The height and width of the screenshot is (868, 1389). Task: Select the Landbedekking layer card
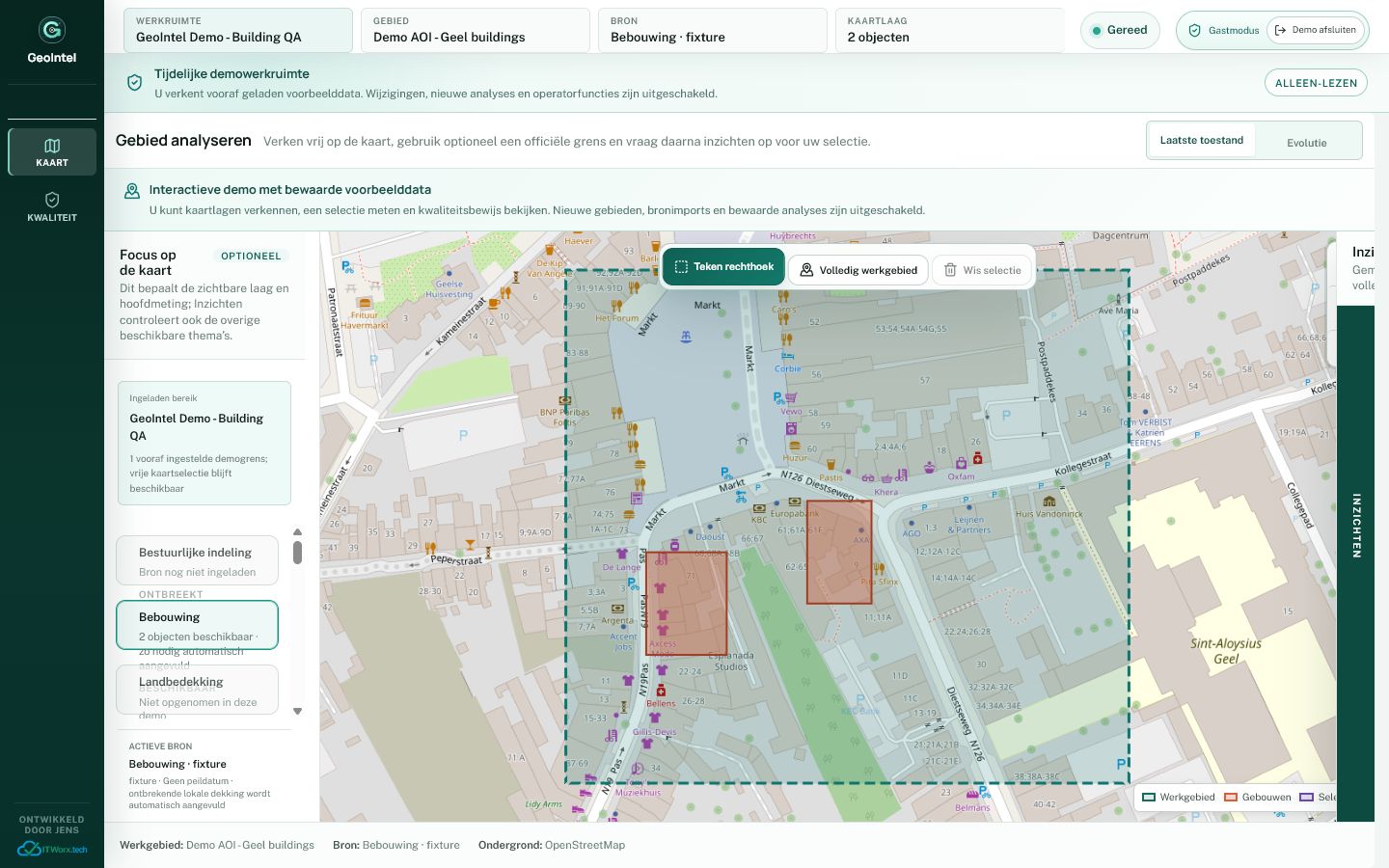[197, 690]
